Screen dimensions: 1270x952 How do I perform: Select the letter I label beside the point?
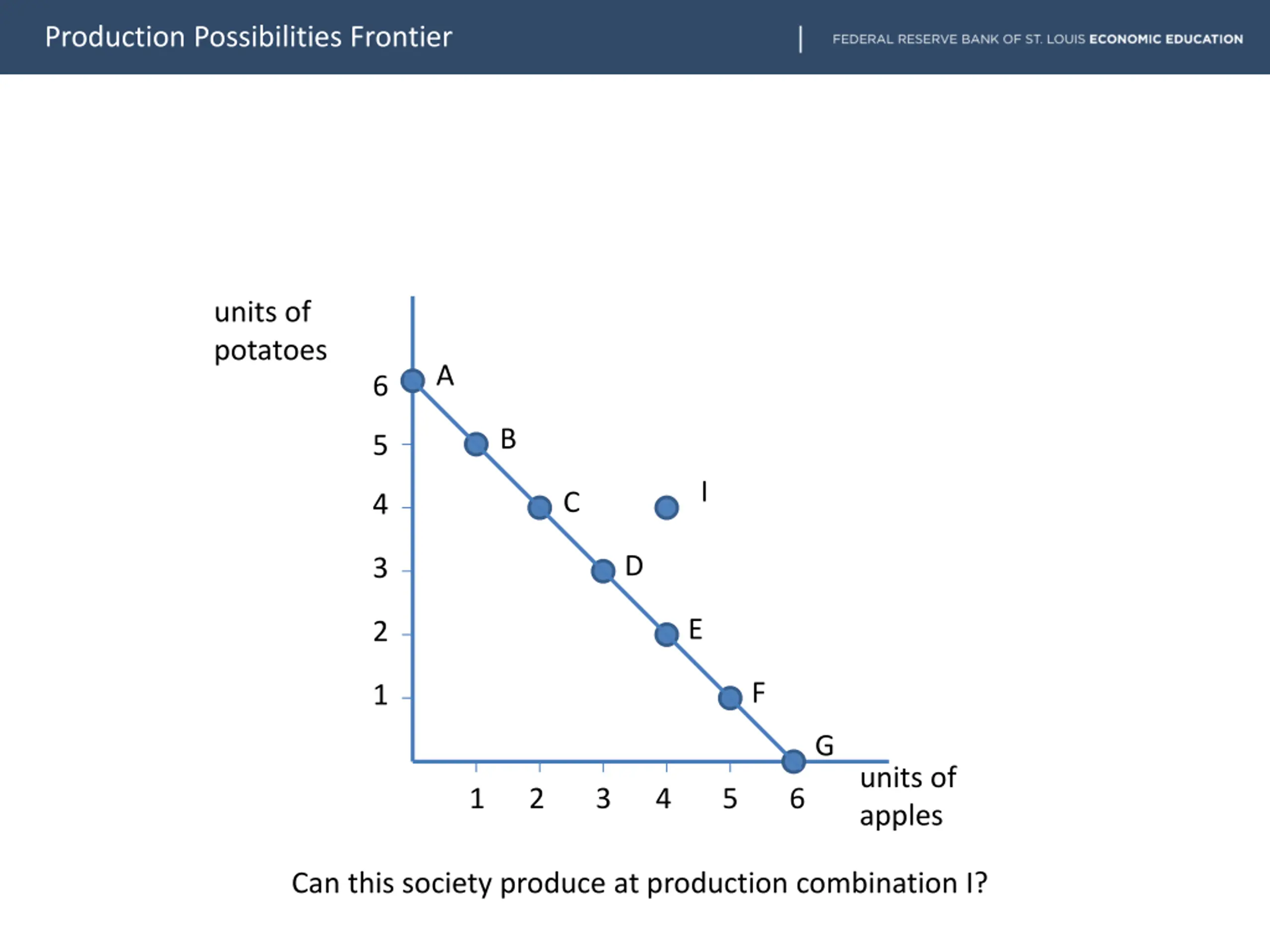click(704, 492)
